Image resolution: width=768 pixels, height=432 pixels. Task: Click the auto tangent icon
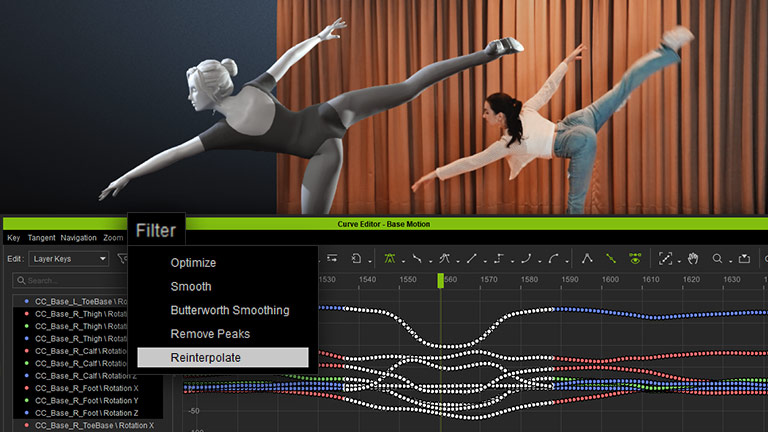pos(390,258)
